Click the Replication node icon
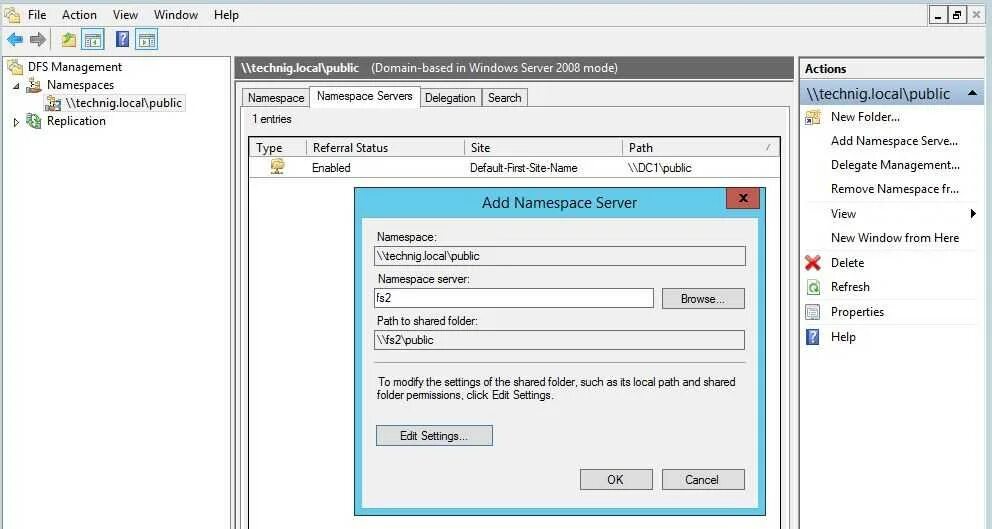The height and width of the screenshot is (529, 992). click(x=34, y=121)
